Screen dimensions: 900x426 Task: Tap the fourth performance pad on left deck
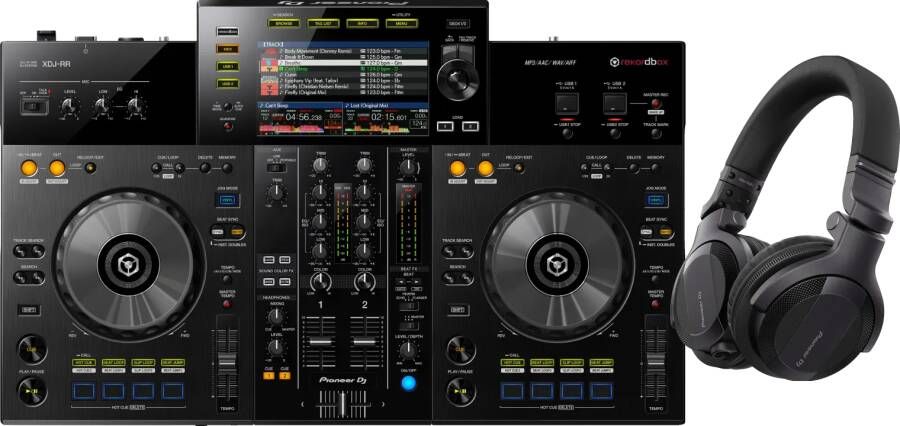pos(173,390)
